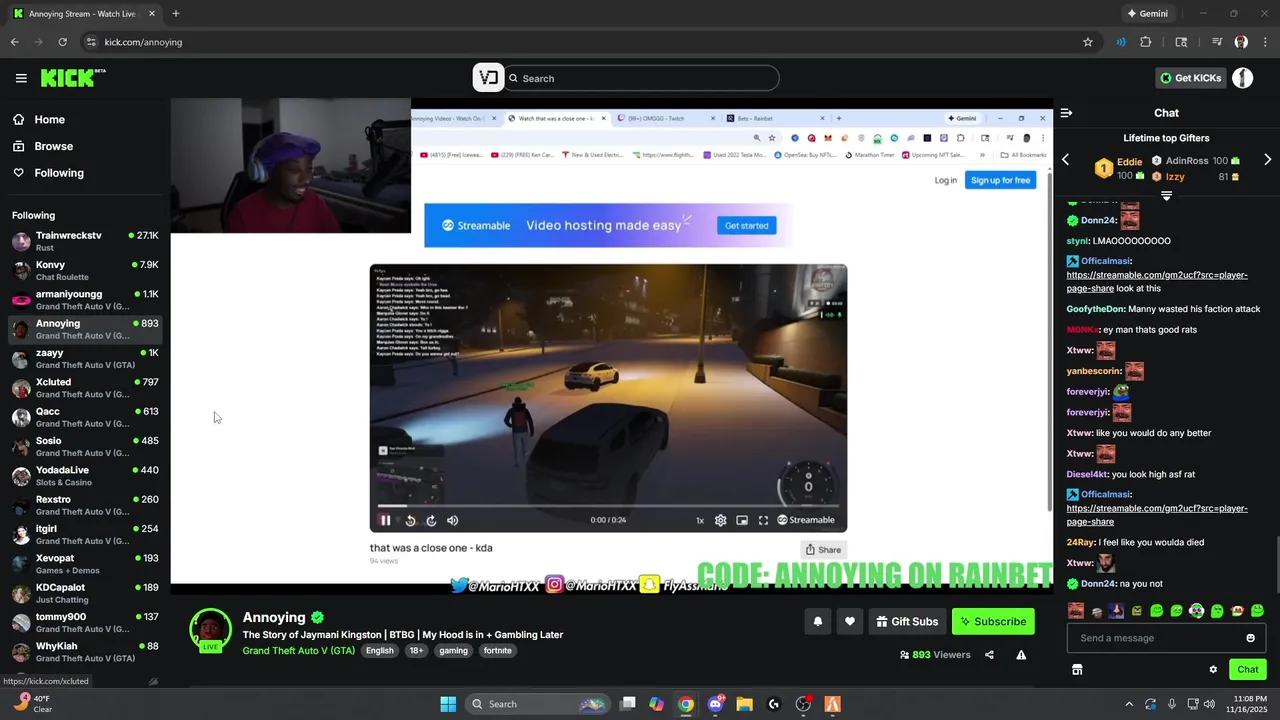Skip forward in the Streamable video

tap(431, 520)
